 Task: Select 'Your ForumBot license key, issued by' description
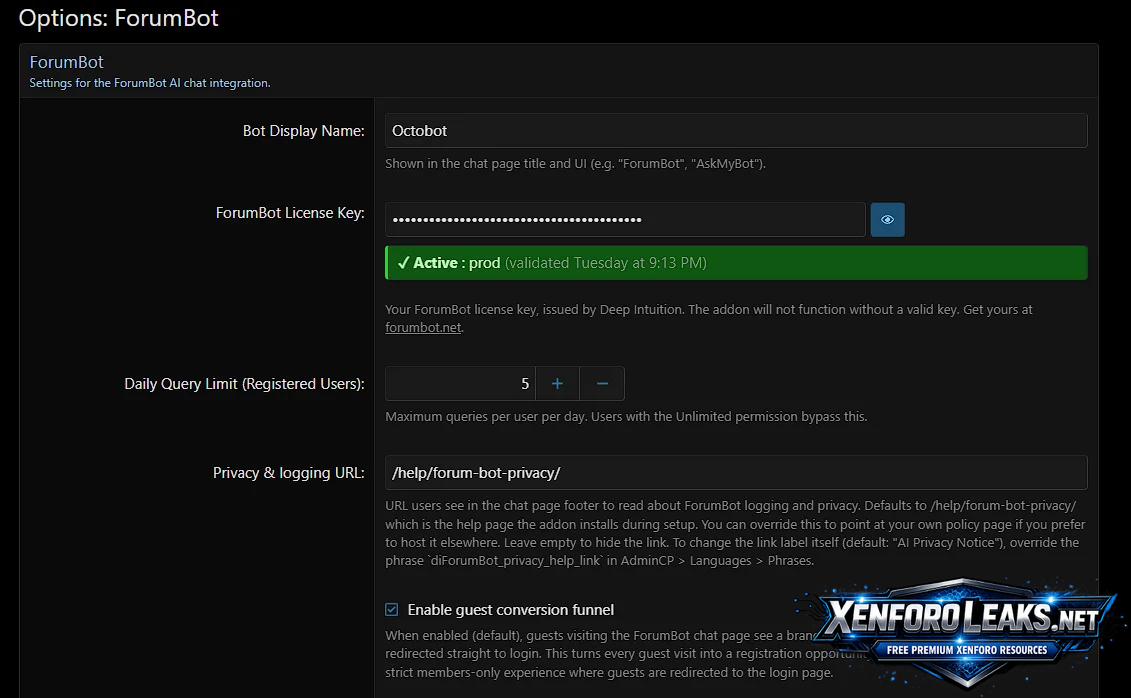coord(708,318)
